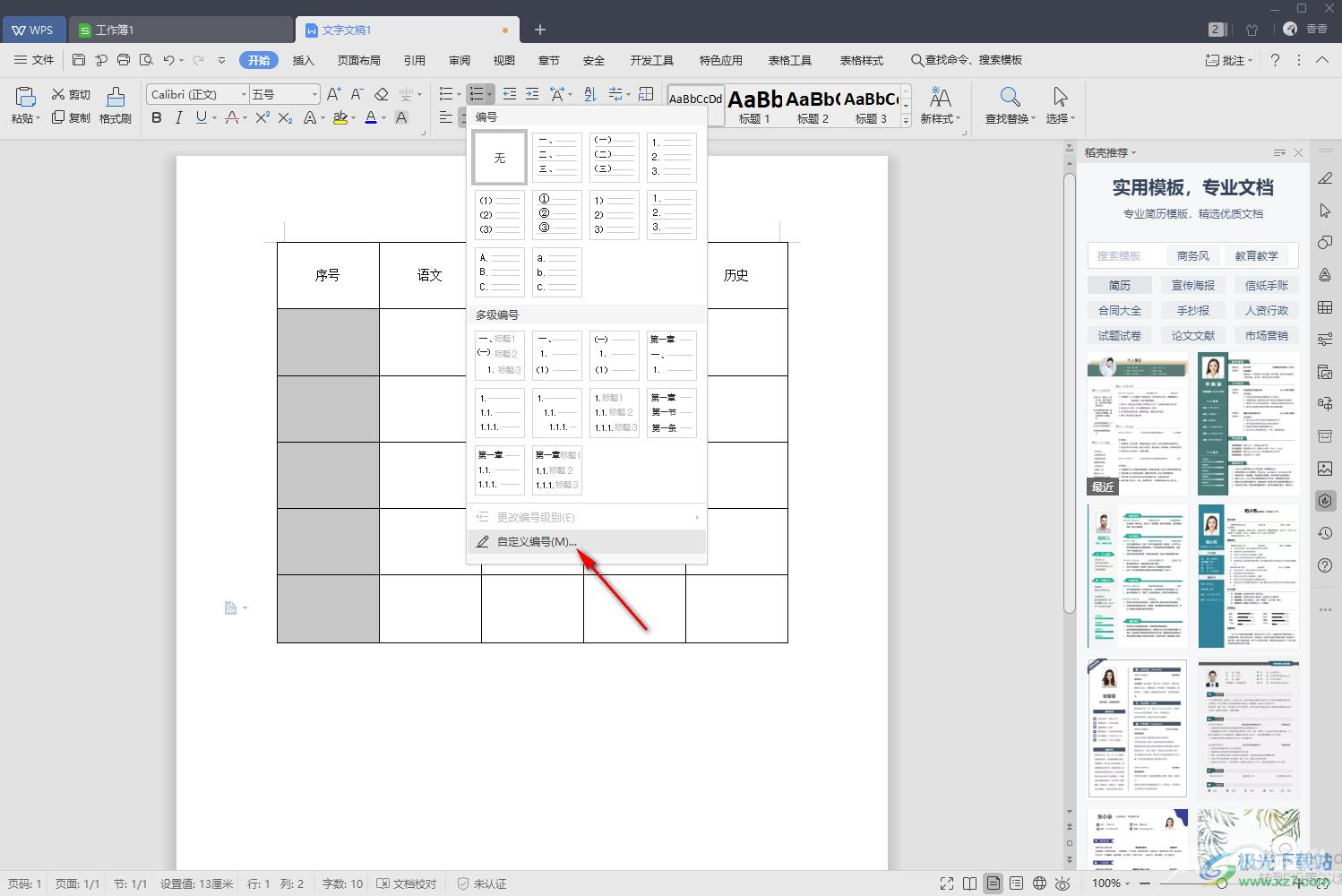Image resolution: width=1342 pixels, height=896 pixels.
Task: Switch to page layout view
Action: coord(994,883)
